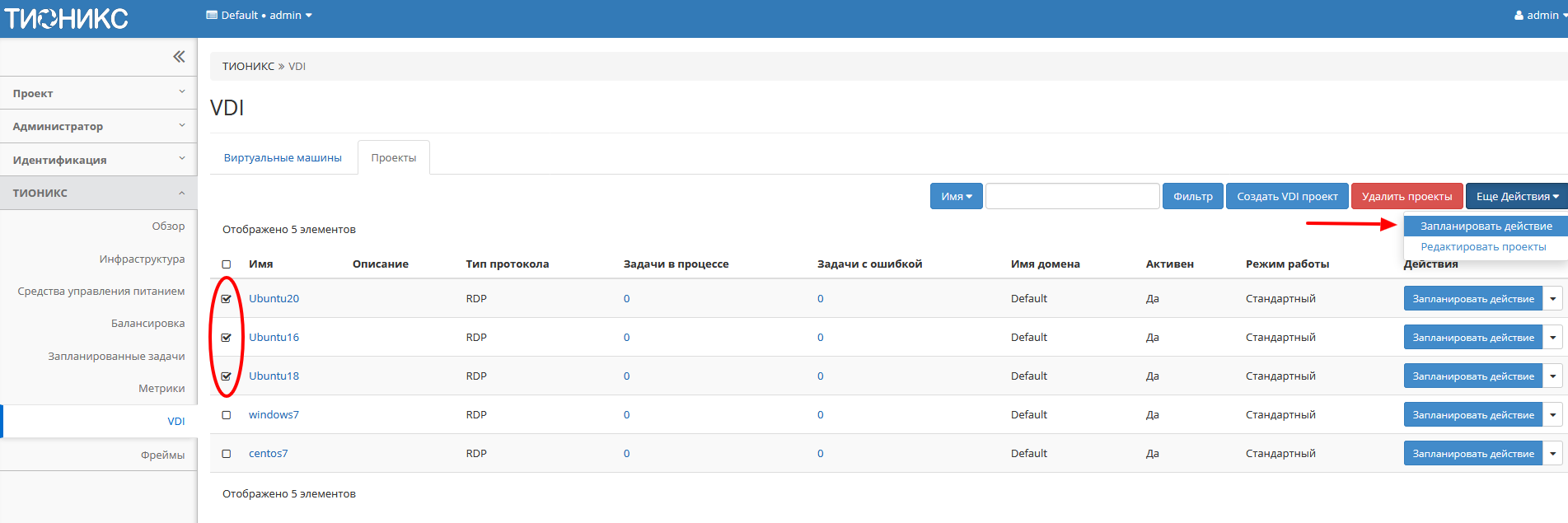Open action dropdown arrow for centos7 row
The width and height of the screenshot is (1568, 523).
point(1553,454)
